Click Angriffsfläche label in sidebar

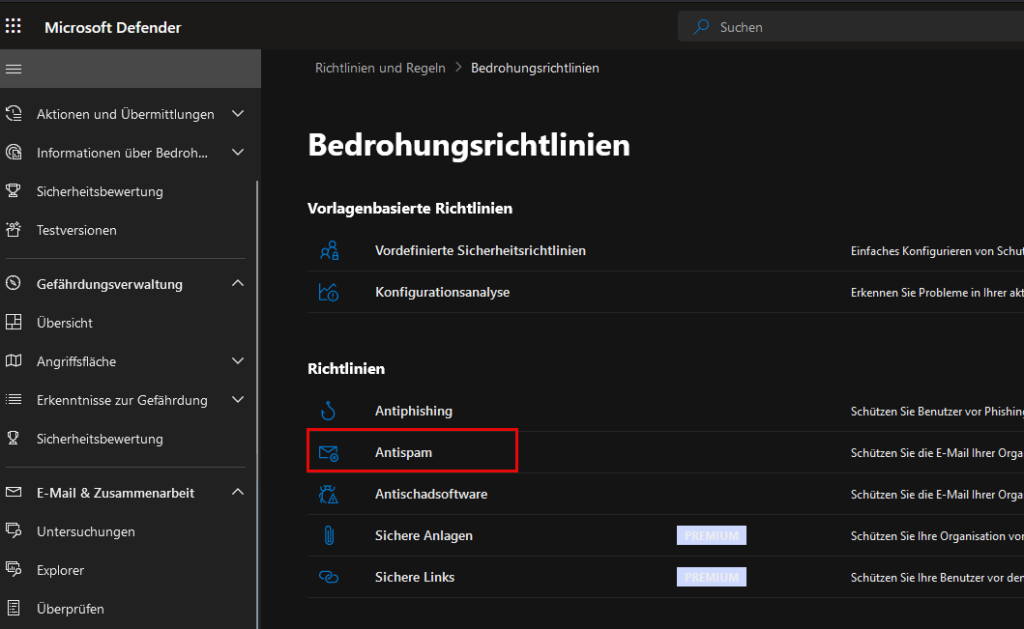[76, 361]
